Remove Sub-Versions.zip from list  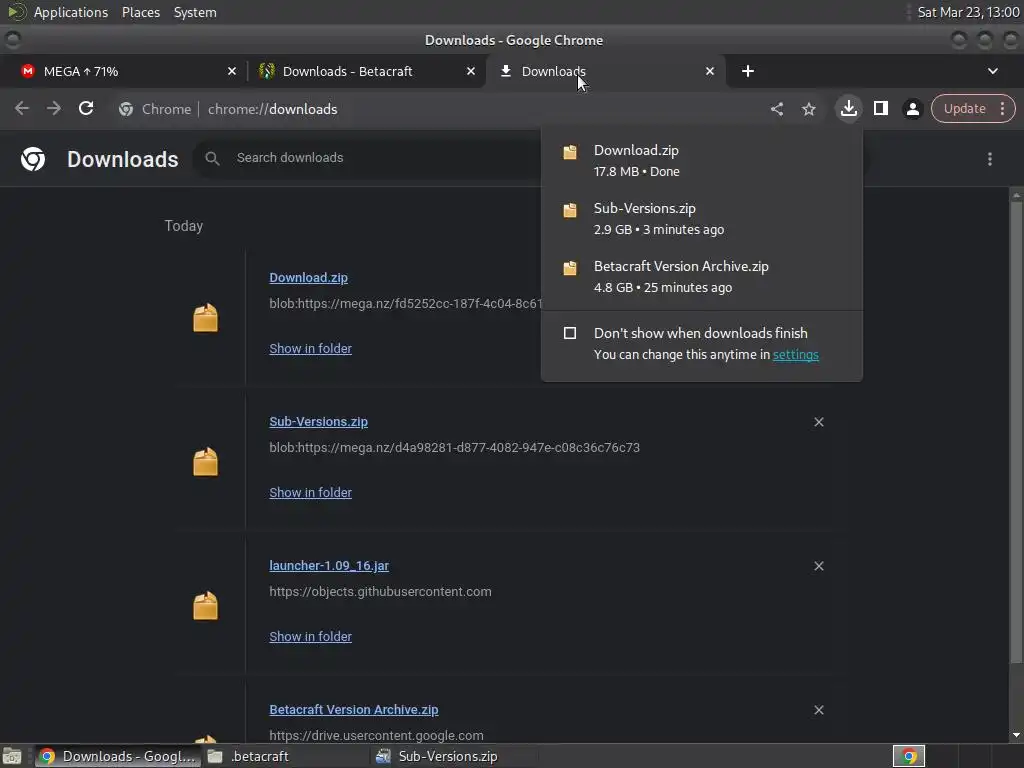[x=818, y=422]
